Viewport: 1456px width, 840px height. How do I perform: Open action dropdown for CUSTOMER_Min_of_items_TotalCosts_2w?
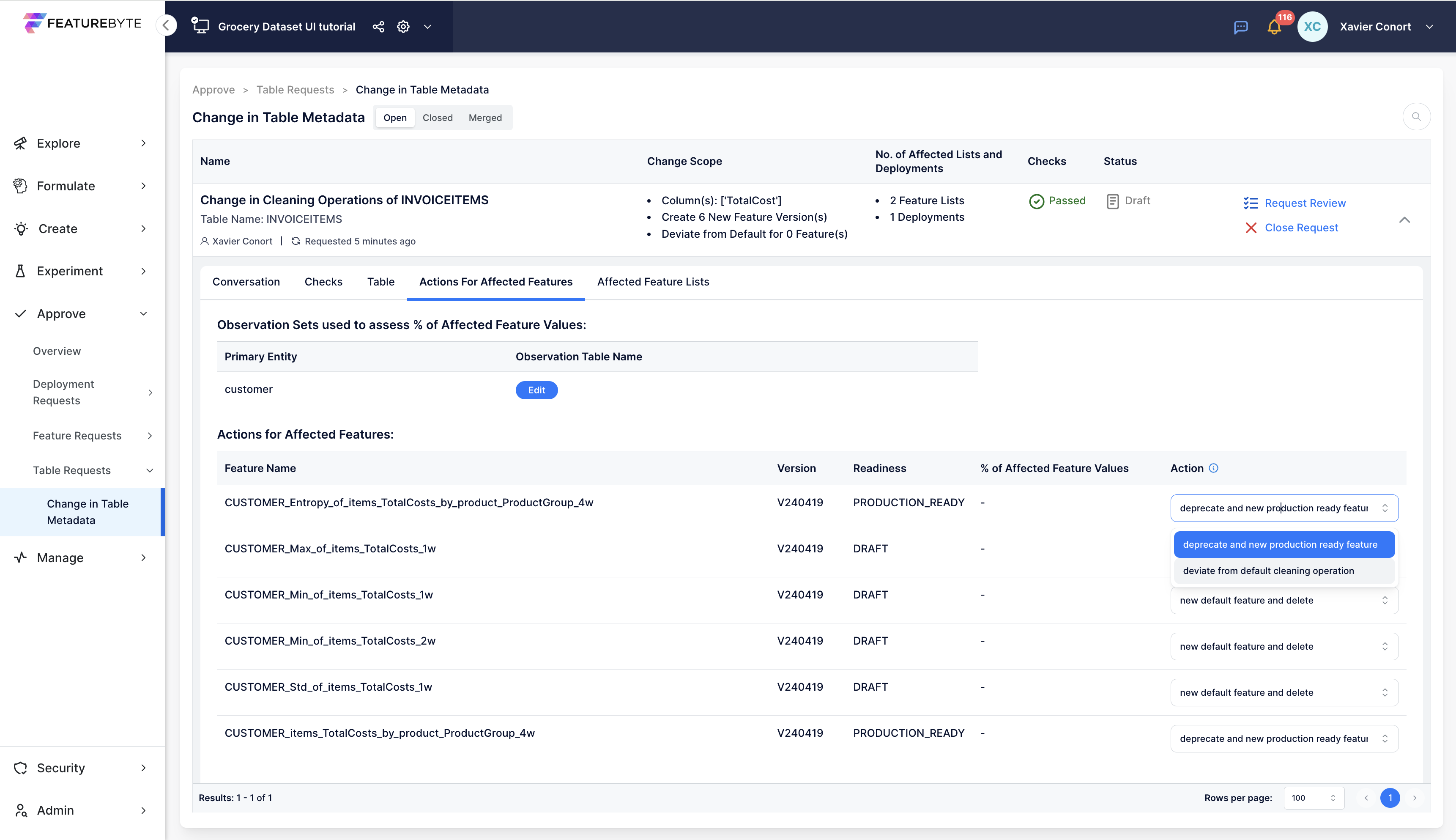tap(1284, 646)
